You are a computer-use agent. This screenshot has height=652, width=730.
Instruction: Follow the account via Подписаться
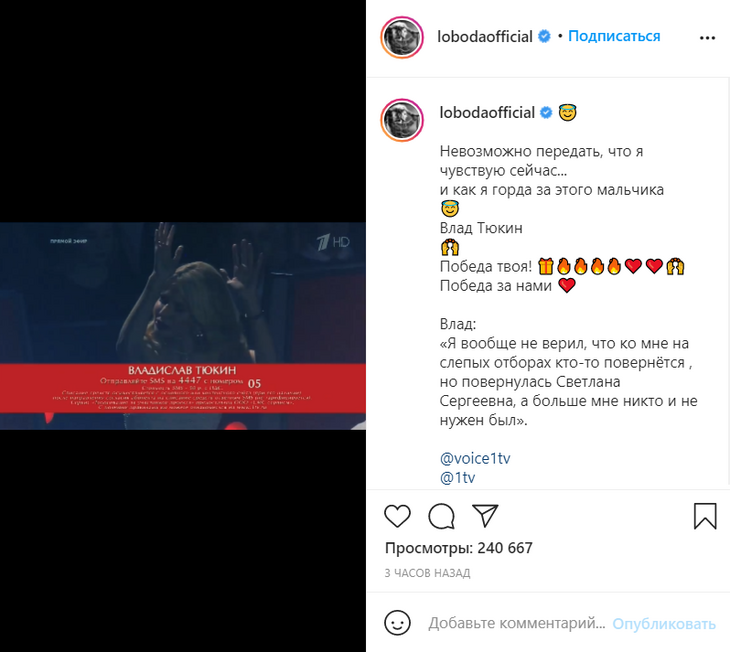(x=614, y=36)
